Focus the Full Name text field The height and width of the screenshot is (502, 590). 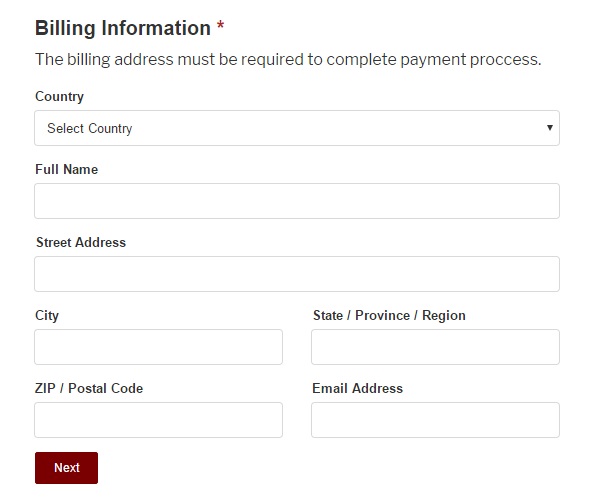coord(297,201)
